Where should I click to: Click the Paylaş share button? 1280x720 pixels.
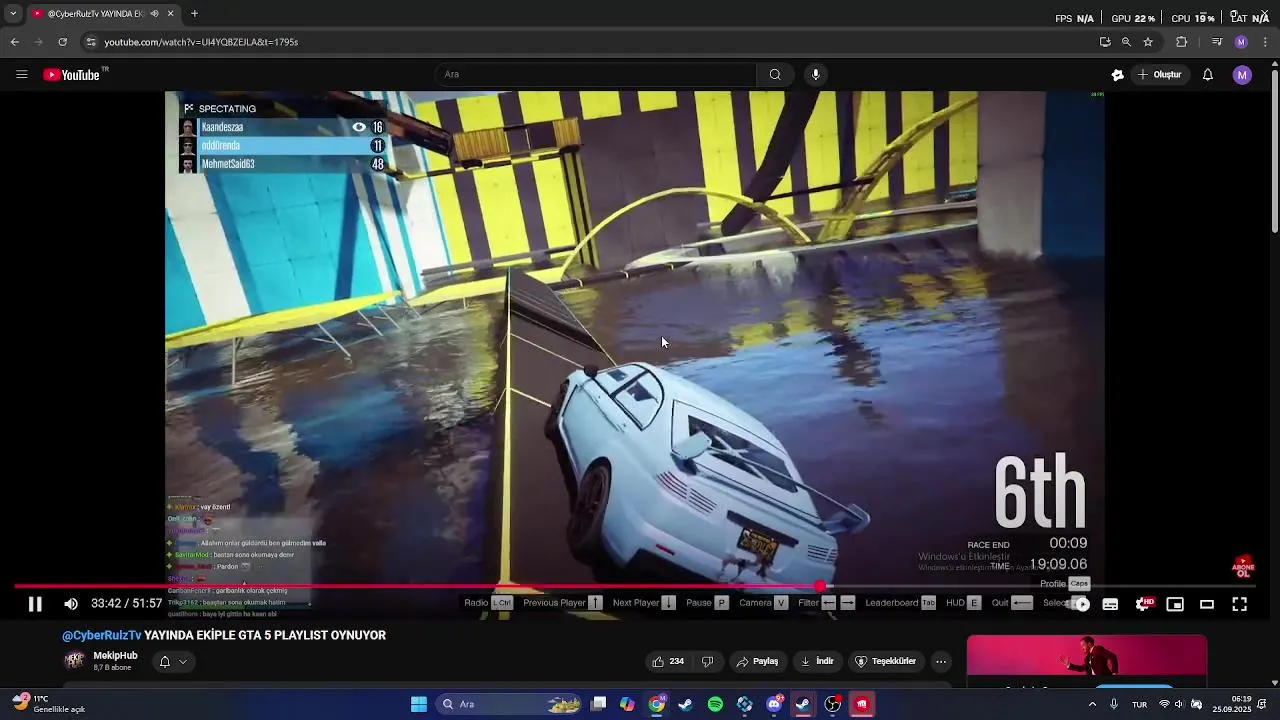757,661
